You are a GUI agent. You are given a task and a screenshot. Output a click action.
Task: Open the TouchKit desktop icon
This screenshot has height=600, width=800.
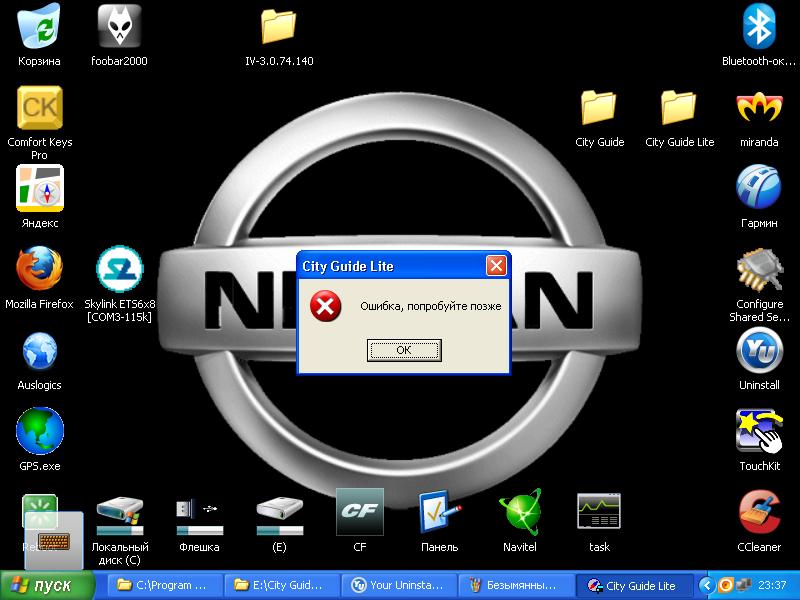coord(759,430)
